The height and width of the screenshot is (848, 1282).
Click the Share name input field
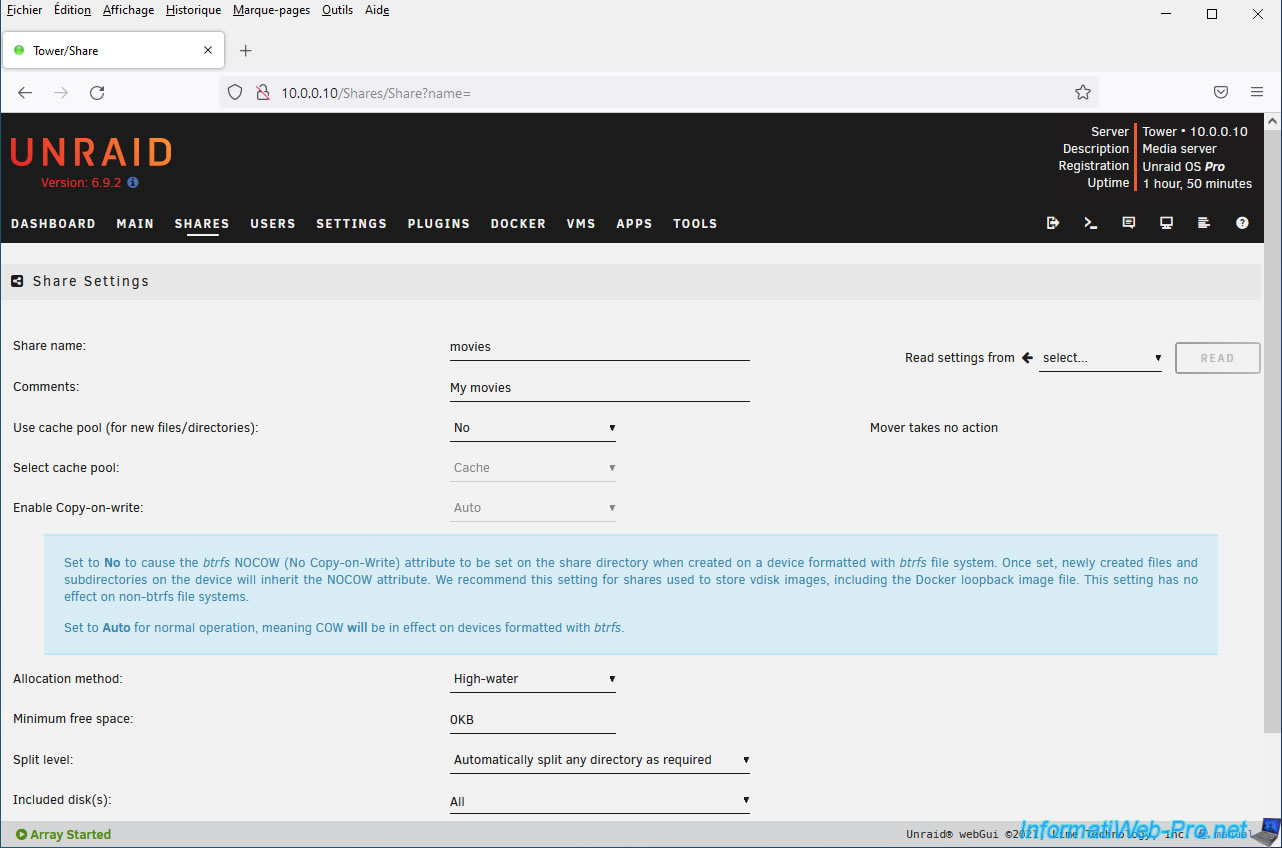[599, 347]
